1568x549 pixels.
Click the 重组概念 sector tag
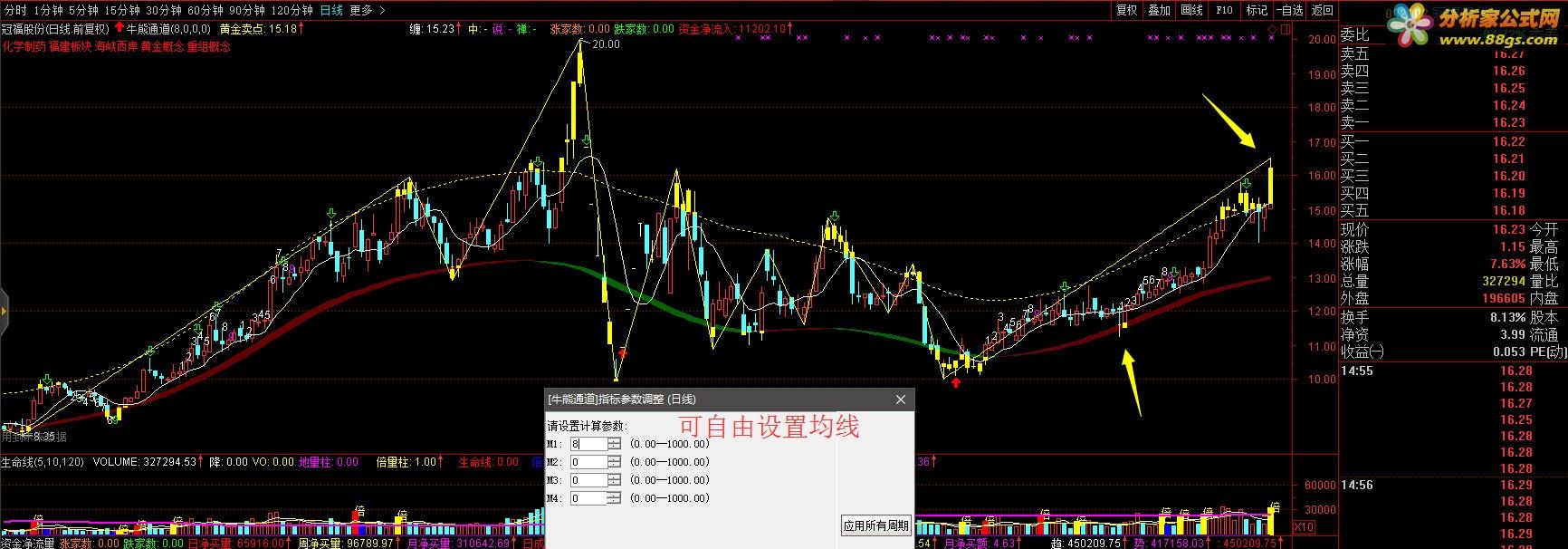208,46
